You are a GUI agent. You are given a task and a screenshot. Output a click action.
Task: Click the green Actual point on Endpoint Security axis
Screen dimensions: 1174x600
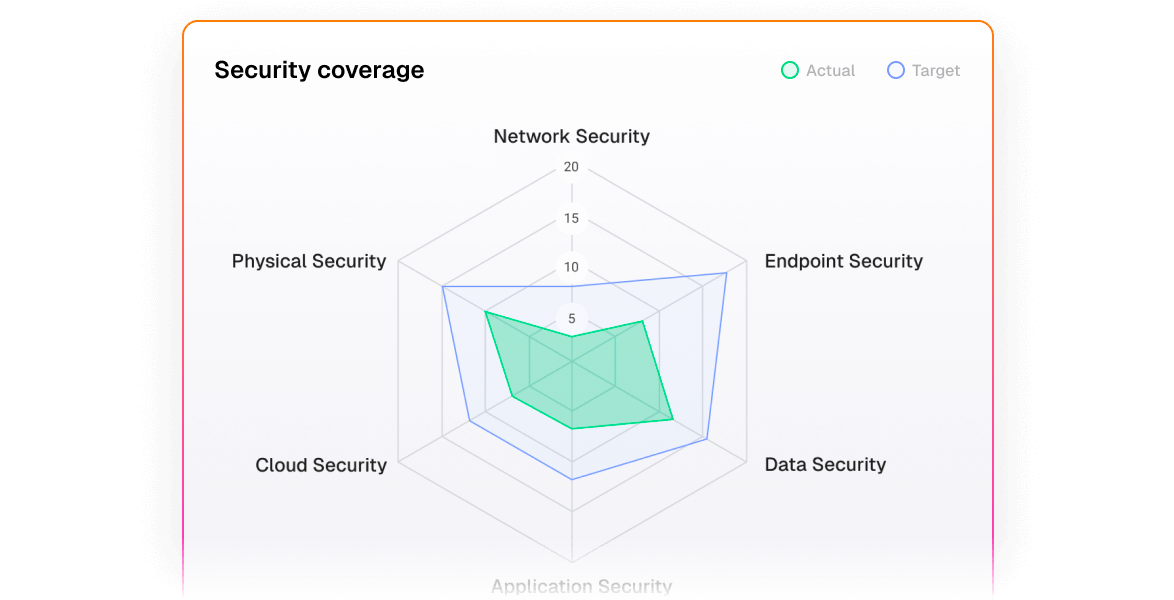coord(642,321)
